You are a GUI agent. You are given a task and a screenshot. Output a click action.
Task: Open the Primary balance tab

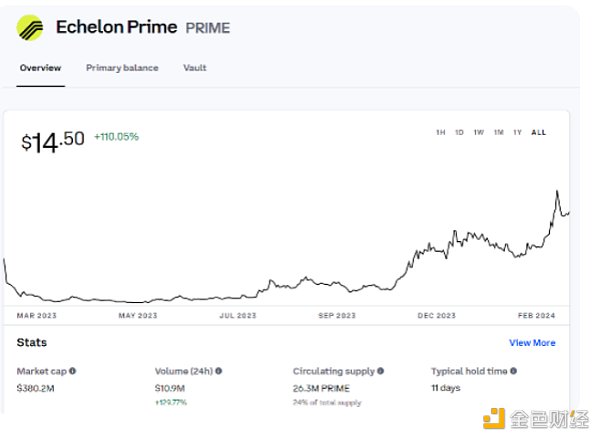(120, 68)
